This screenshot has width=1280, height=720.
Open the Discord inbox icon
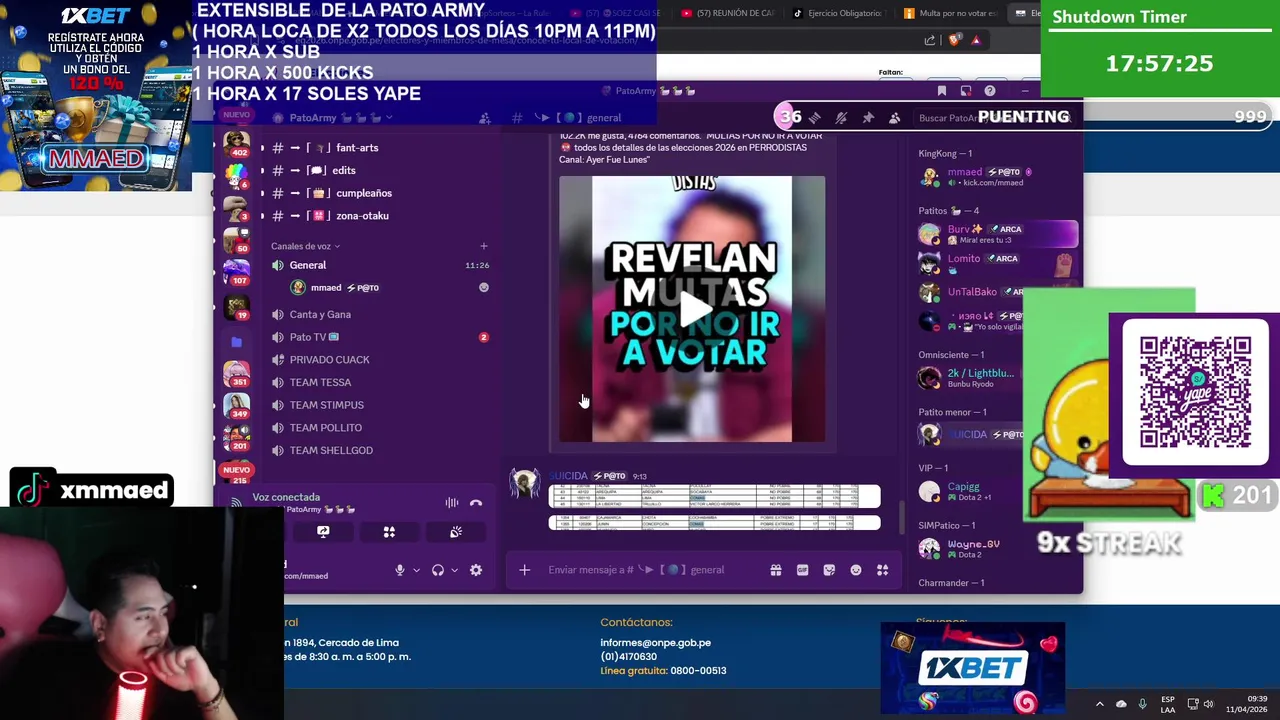coord(965,91)
